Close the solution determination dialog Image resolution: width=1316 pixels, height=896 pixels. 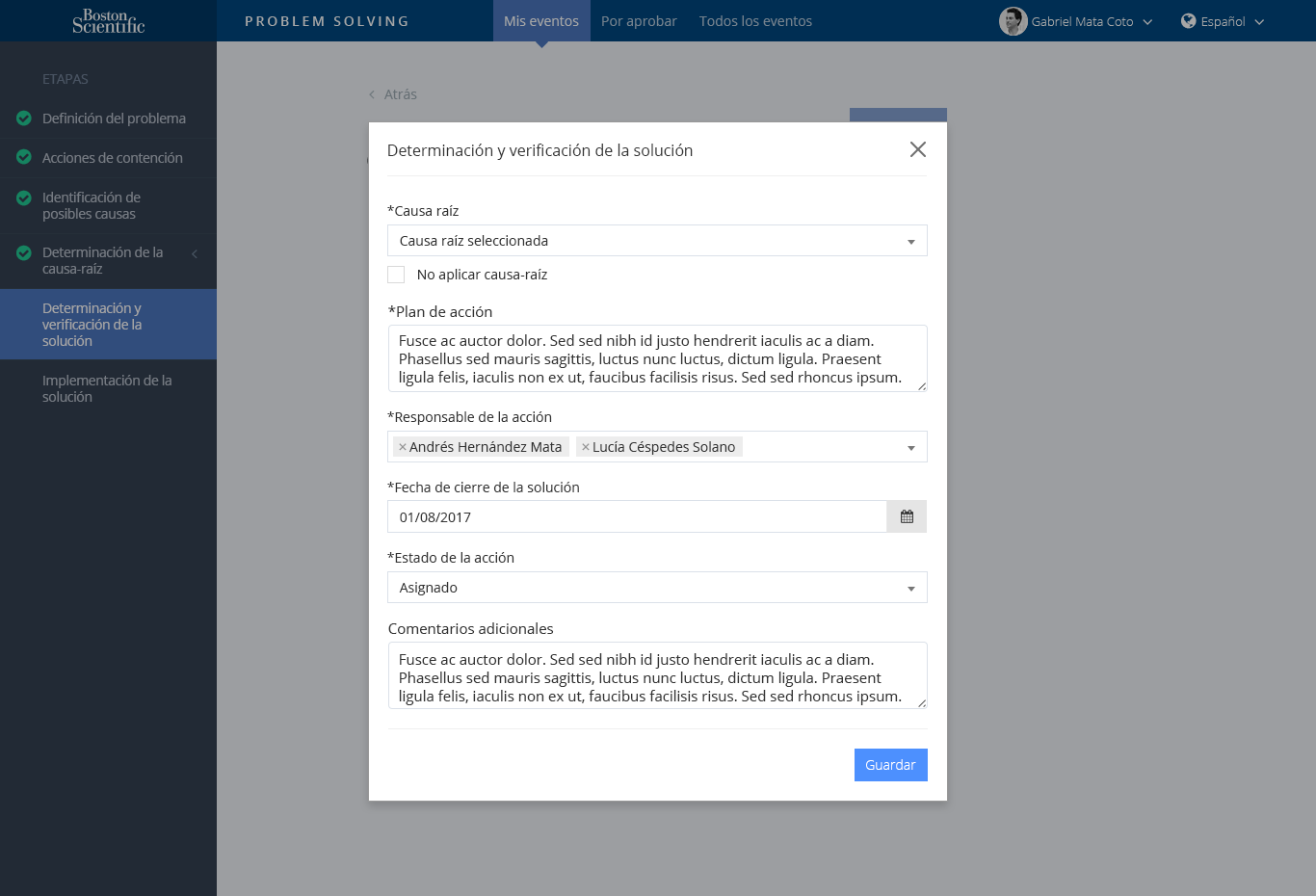[918, 149]
